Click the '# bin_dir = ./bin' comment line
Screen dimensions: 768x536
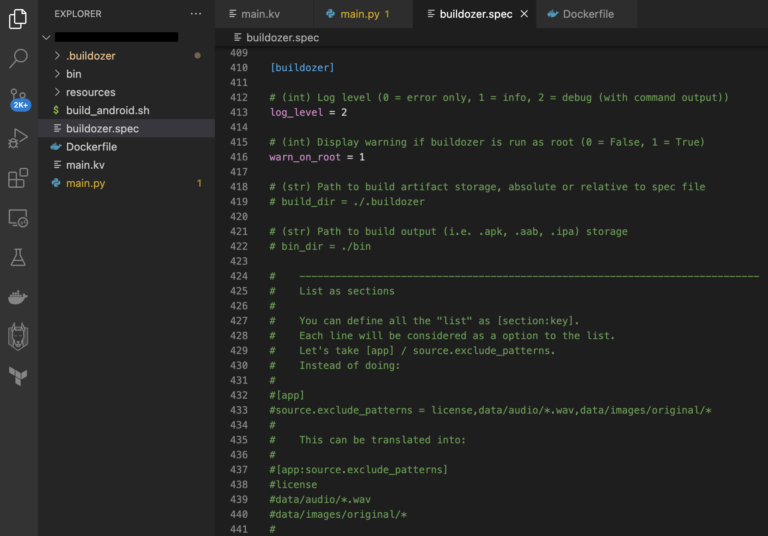320,246
